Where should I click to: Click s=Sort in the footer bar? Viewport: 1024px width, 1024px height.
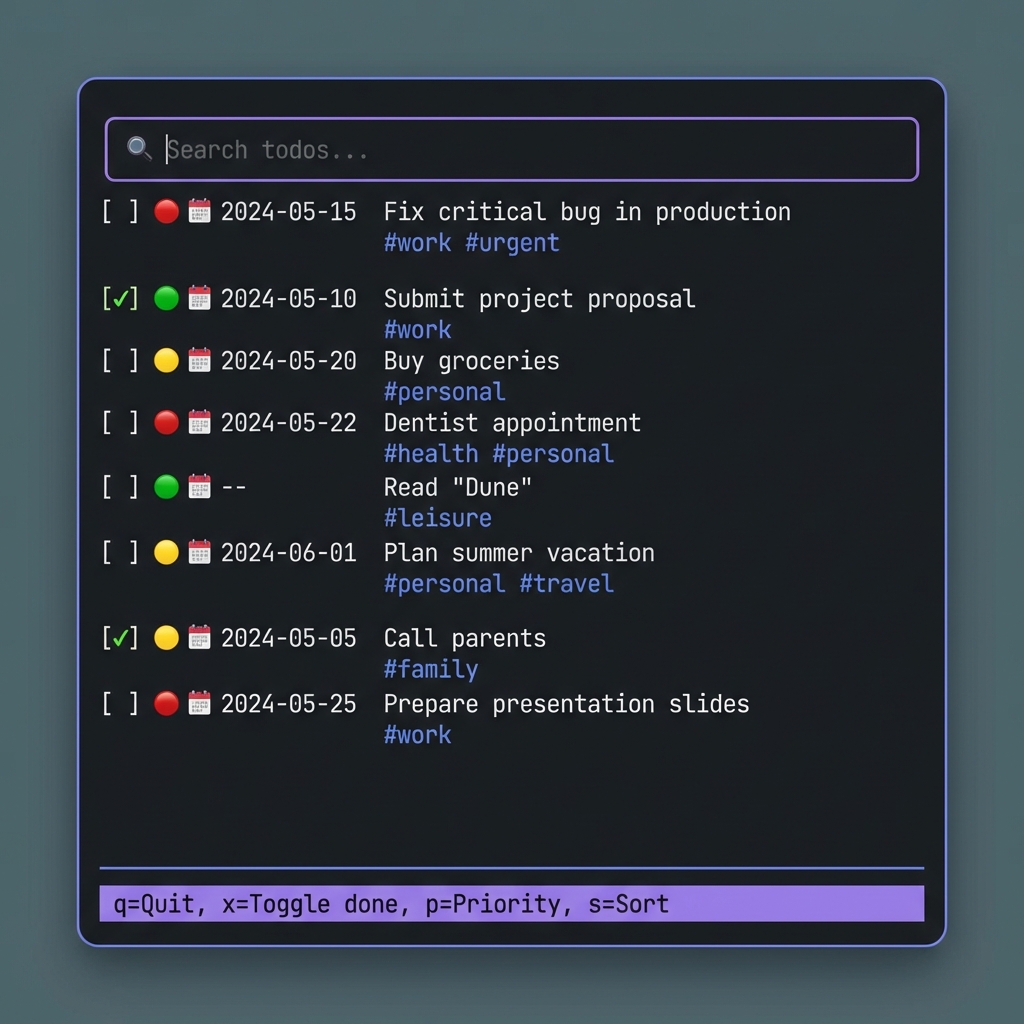[x=628, y=904]
